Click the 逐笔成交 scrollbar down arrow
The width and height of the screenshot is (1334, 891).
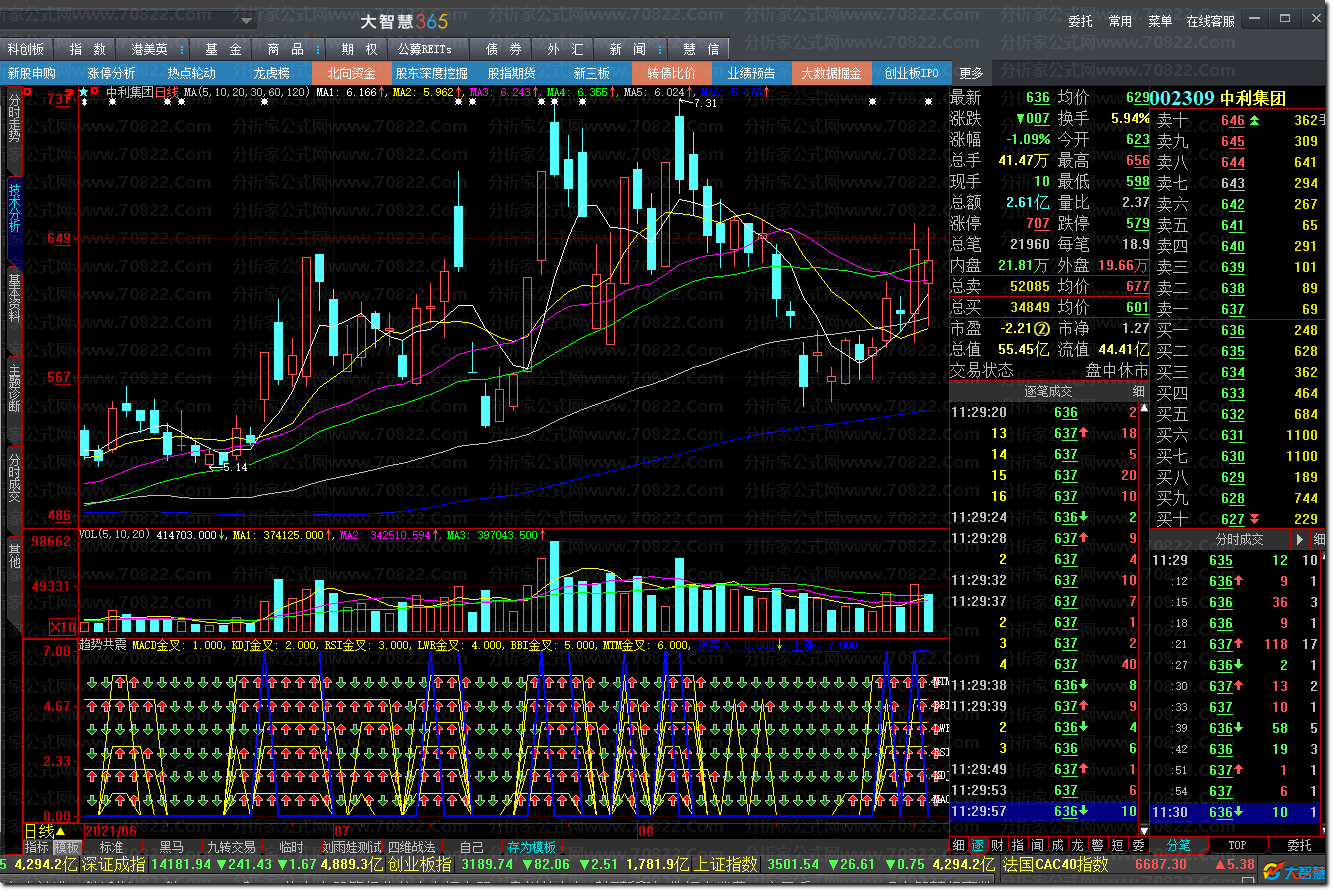1145,830
